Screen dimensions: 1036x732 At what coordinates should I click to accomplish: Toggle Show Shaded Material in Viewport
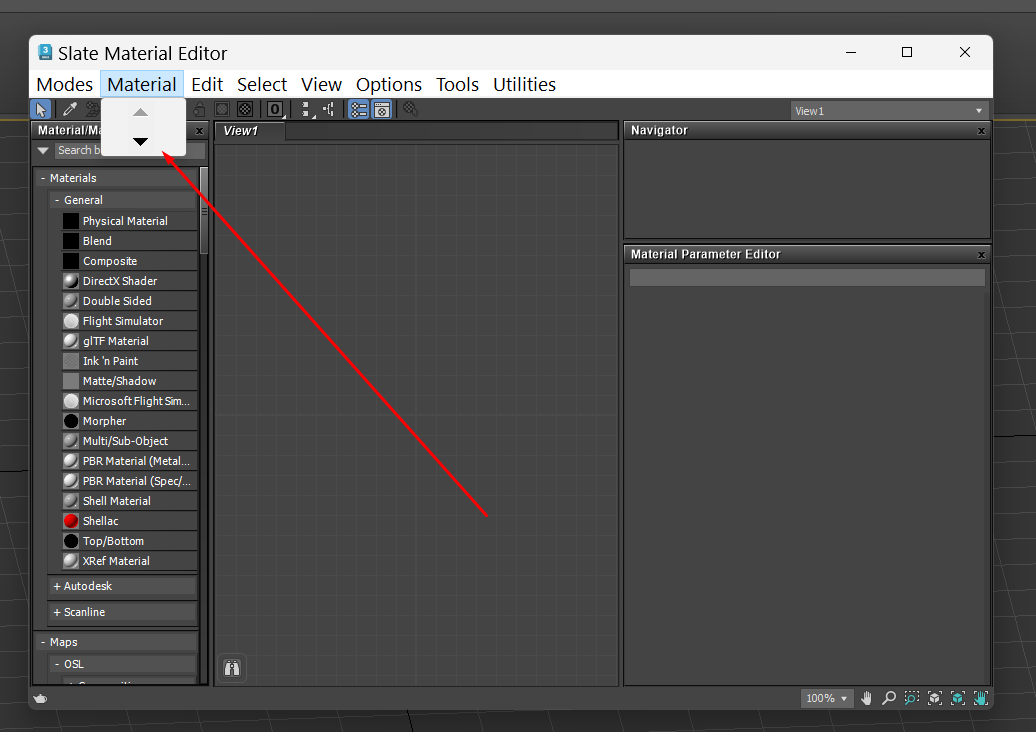[221, 109]
